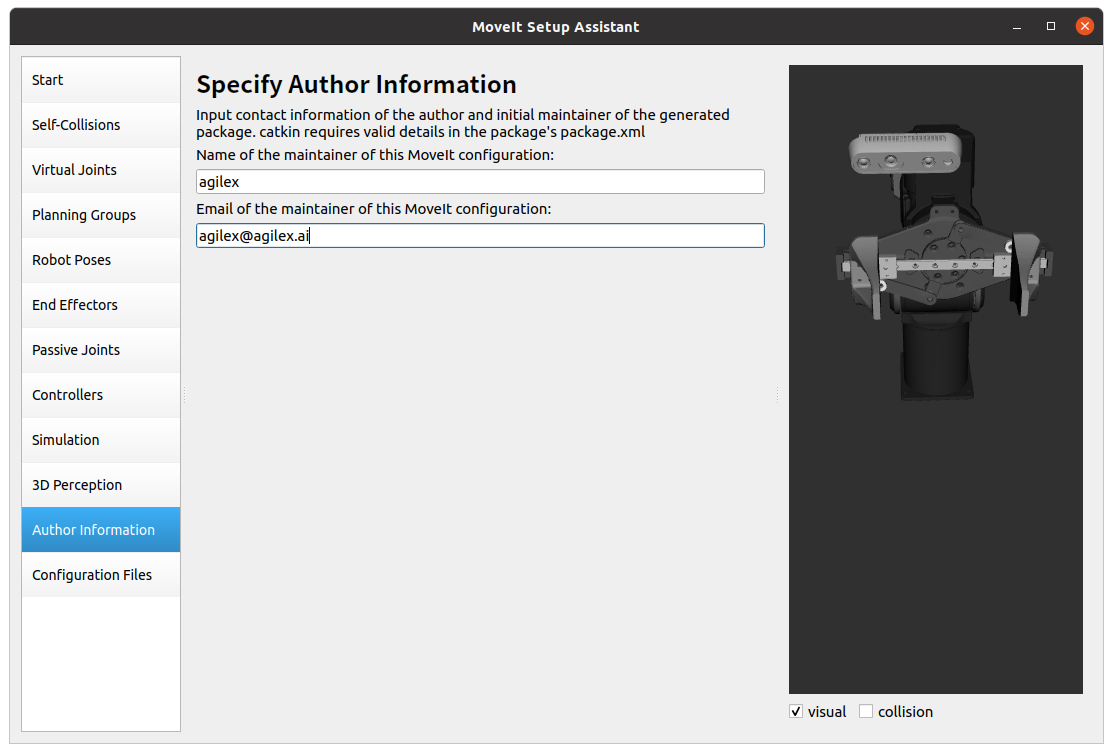Click the robot model 3D preview
This screenshot has height=753, width=1113.
point(936,380)
